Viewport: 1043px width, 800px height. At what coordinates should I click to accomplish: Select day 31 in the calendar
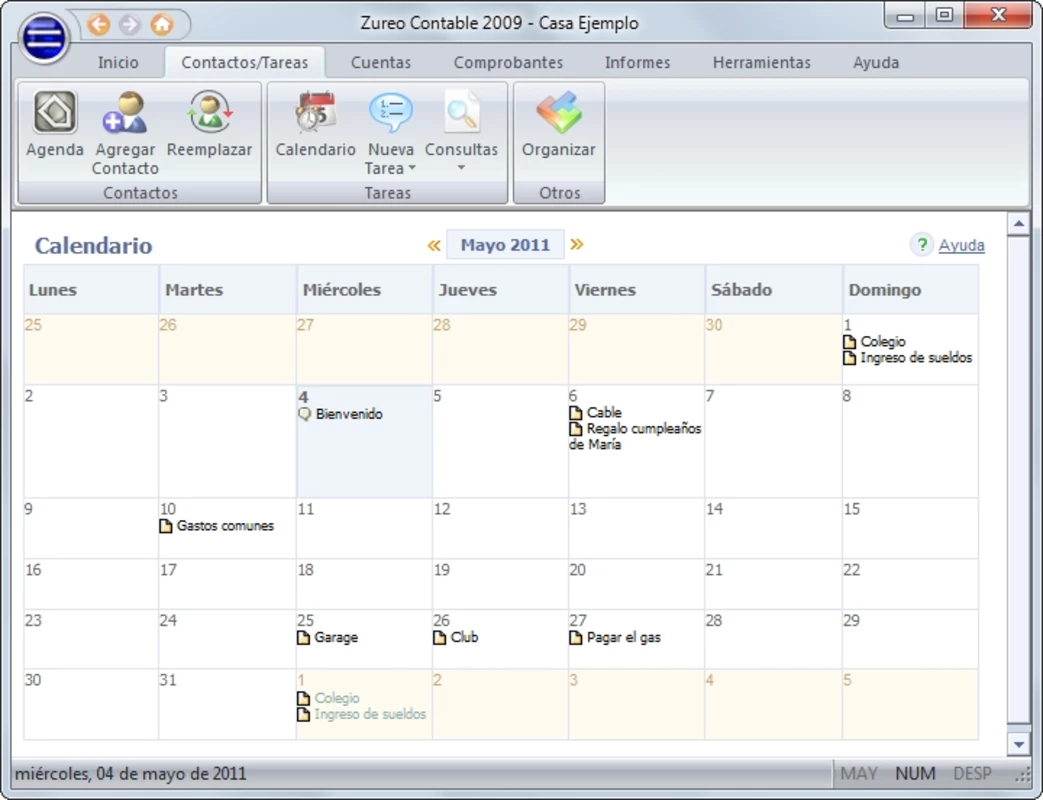point(227,704)
